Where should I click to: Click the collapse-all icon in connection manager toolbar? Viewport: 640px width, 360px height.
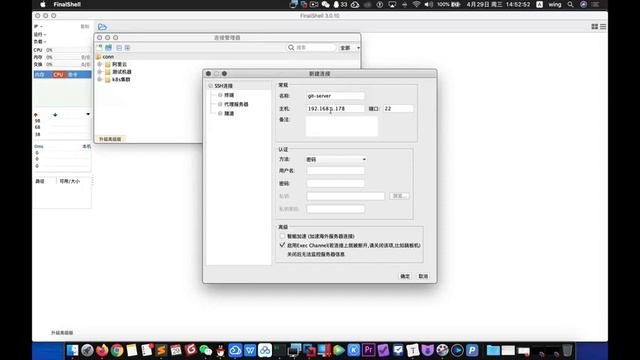[119, 48]
